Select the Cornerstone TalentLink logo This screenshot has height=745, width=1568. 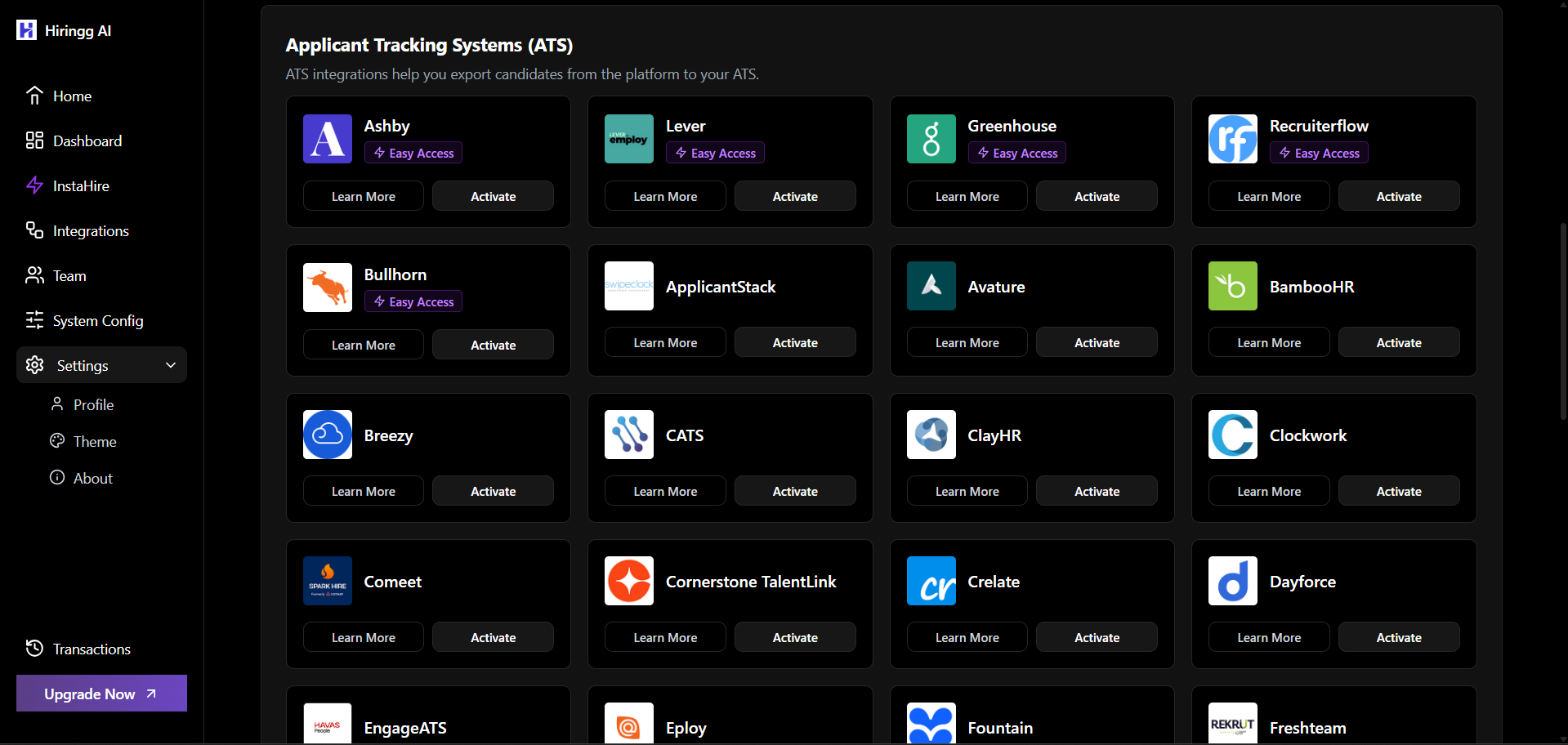628,581
